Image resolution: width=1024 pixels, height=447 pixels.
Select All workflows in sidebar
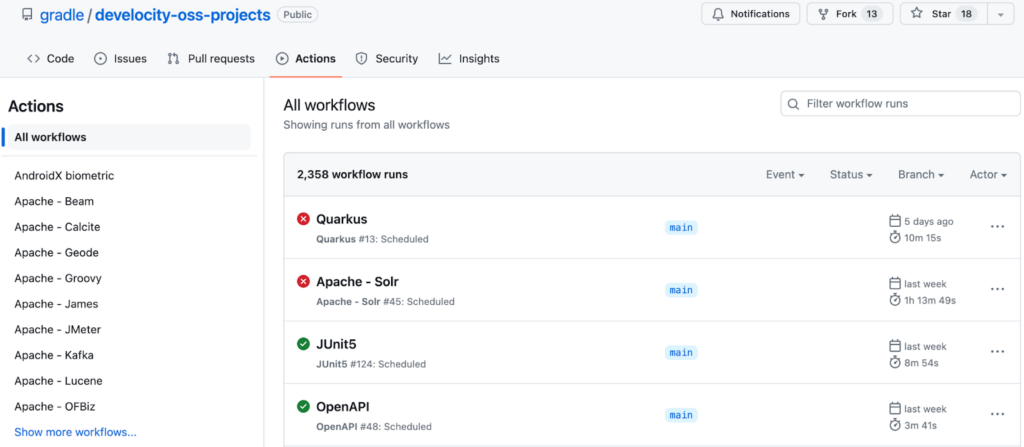[129, 137]
